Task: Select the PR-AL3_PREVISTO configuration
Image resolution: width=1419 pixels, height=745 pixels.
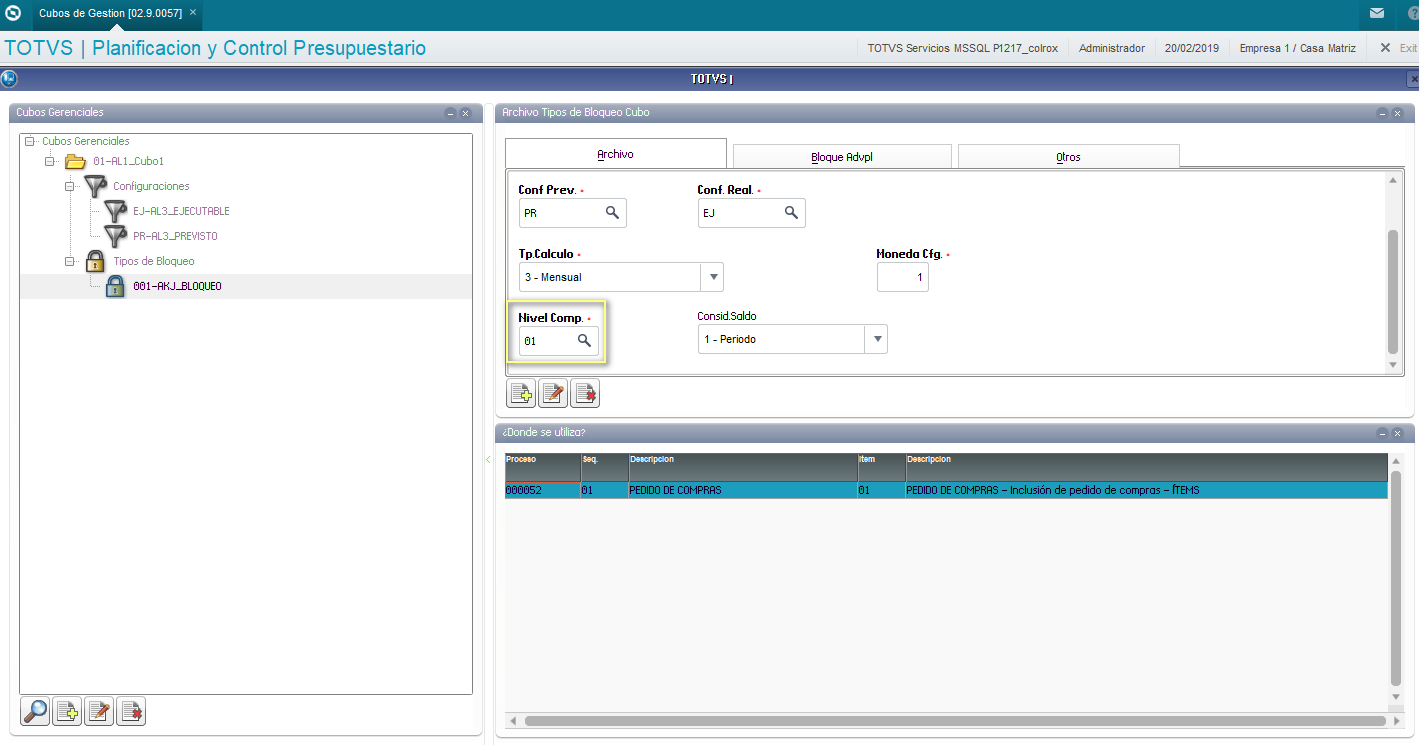Action: [175, 236]
